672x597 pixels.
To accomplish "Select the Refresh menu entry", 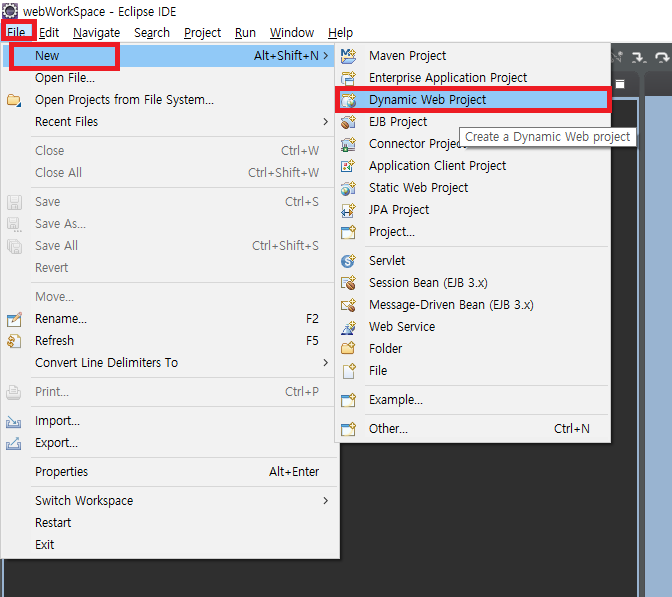I will coord(169,341).
